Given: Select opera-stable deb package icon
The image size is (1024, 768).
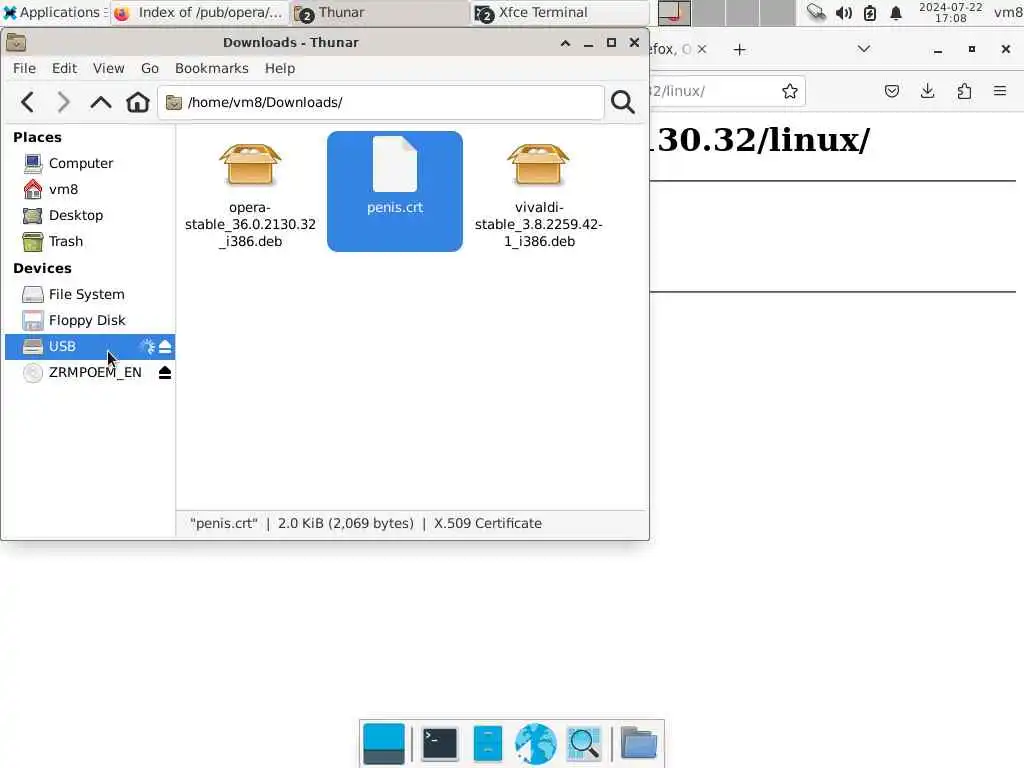Looking at the screenshot, I should pos(250,165).
